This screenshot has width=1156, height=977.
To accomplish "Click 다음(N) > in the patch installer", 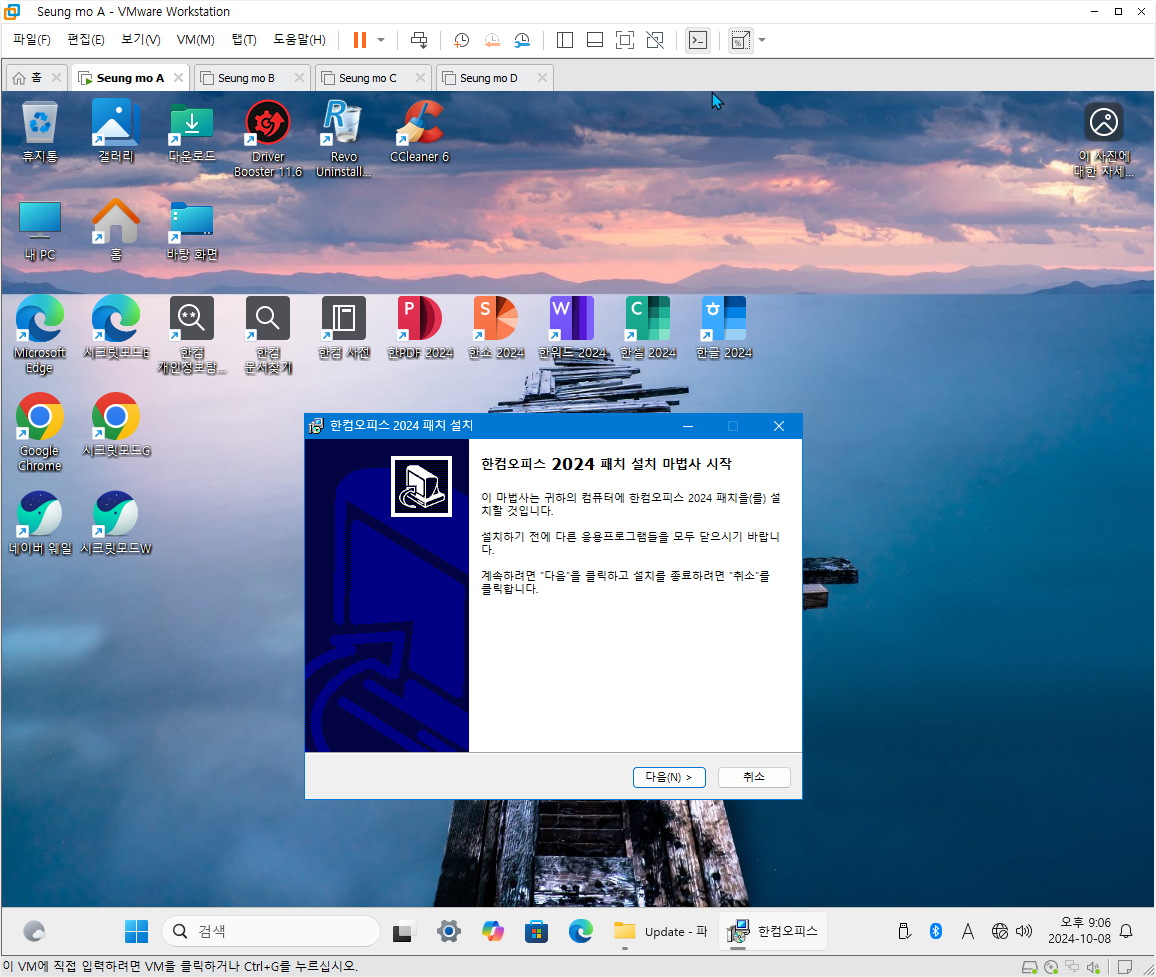I will [x=669, y=777].
